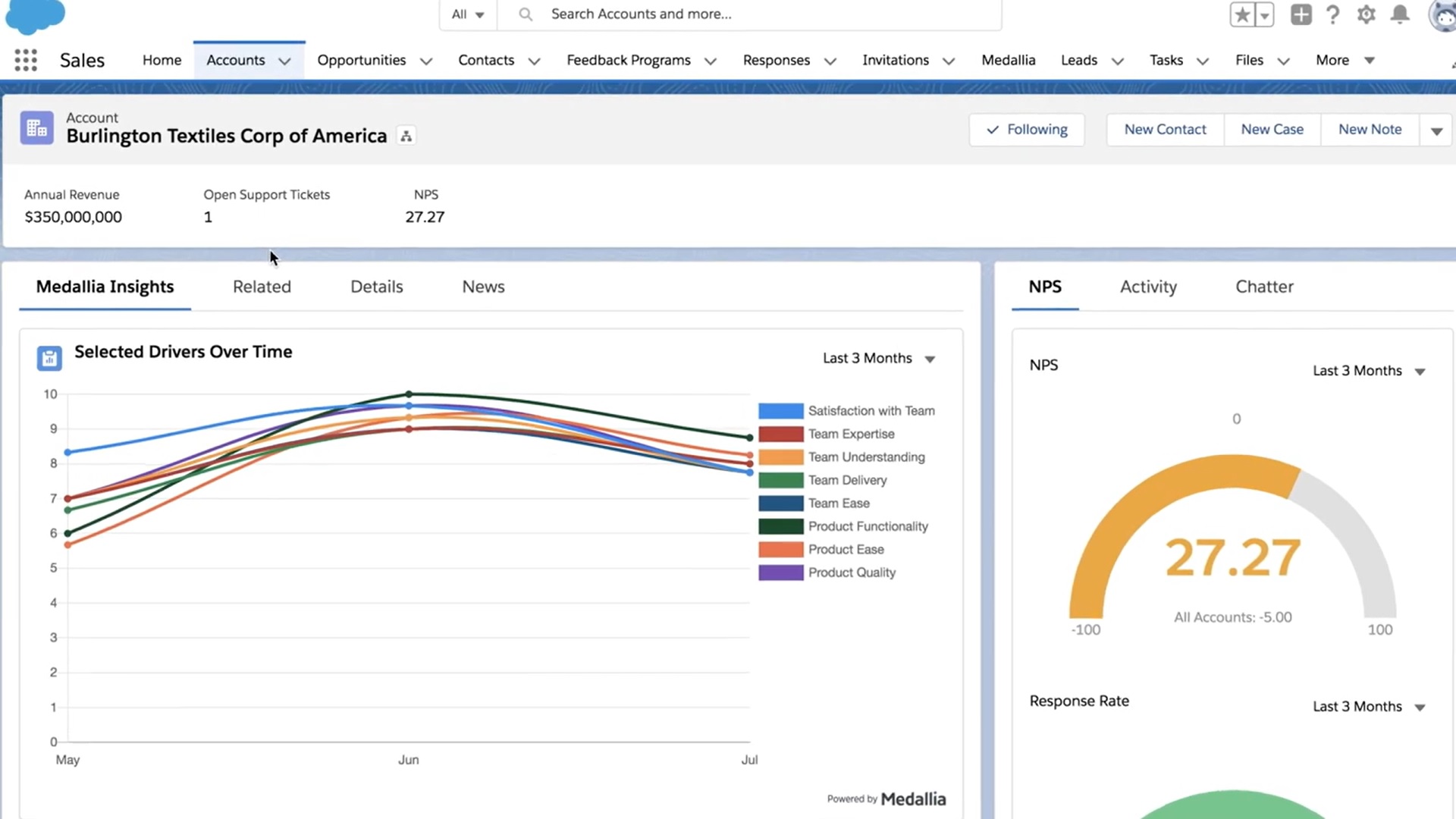The image size is (1456, 819).
Task: Switch to the Chatter tab
Action: (1264, 287)
